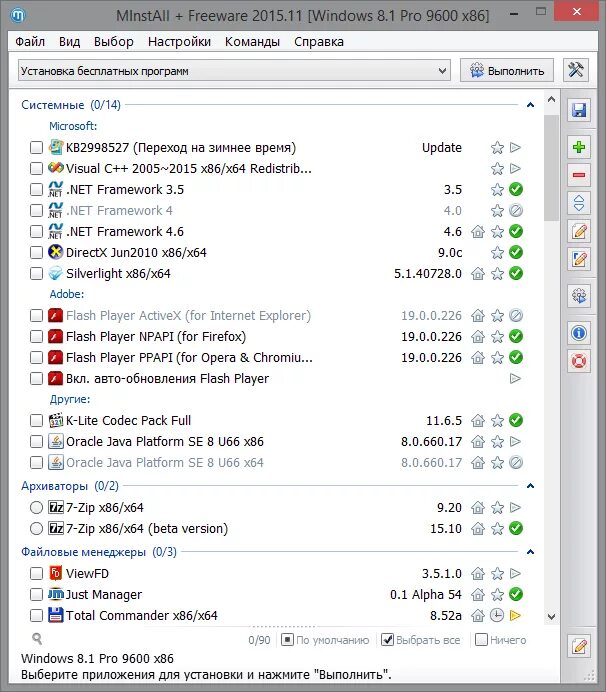Click the Файловые менеджеры (0/3) header
The width and height of the screenshot is (606, 692).
tap(99, 552)
